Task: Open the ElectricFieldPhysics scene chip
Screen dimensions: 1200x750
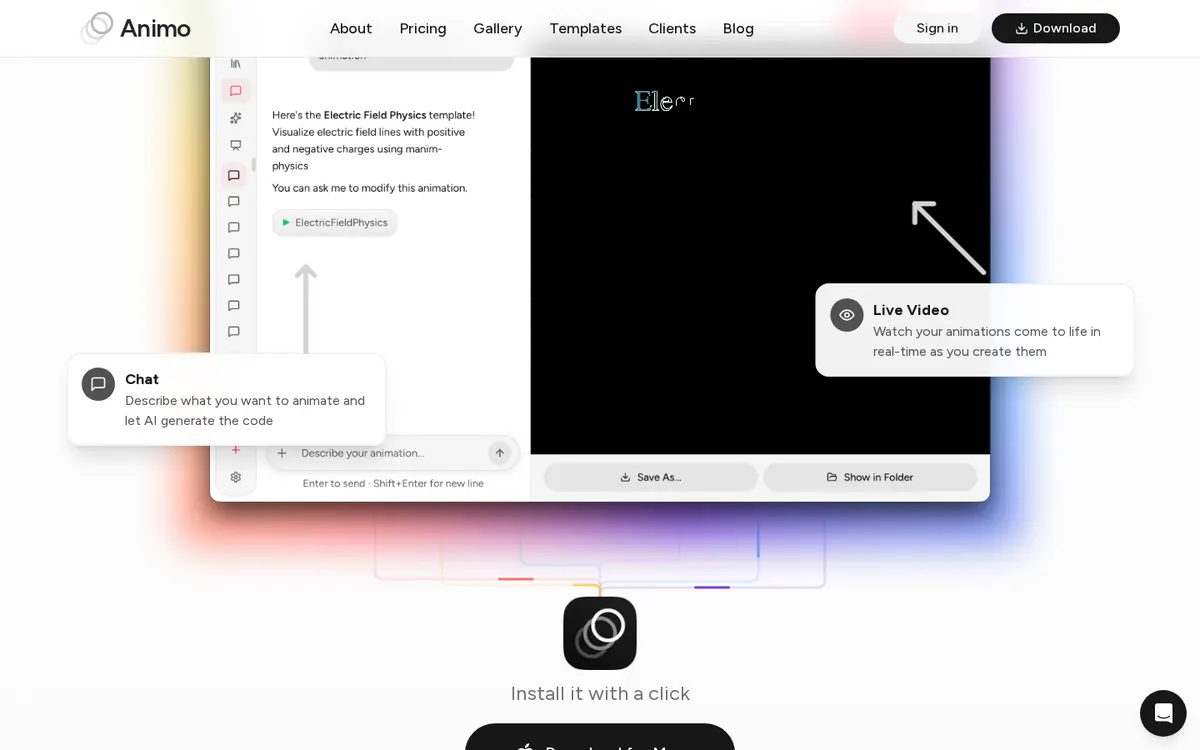Action: 335,223
